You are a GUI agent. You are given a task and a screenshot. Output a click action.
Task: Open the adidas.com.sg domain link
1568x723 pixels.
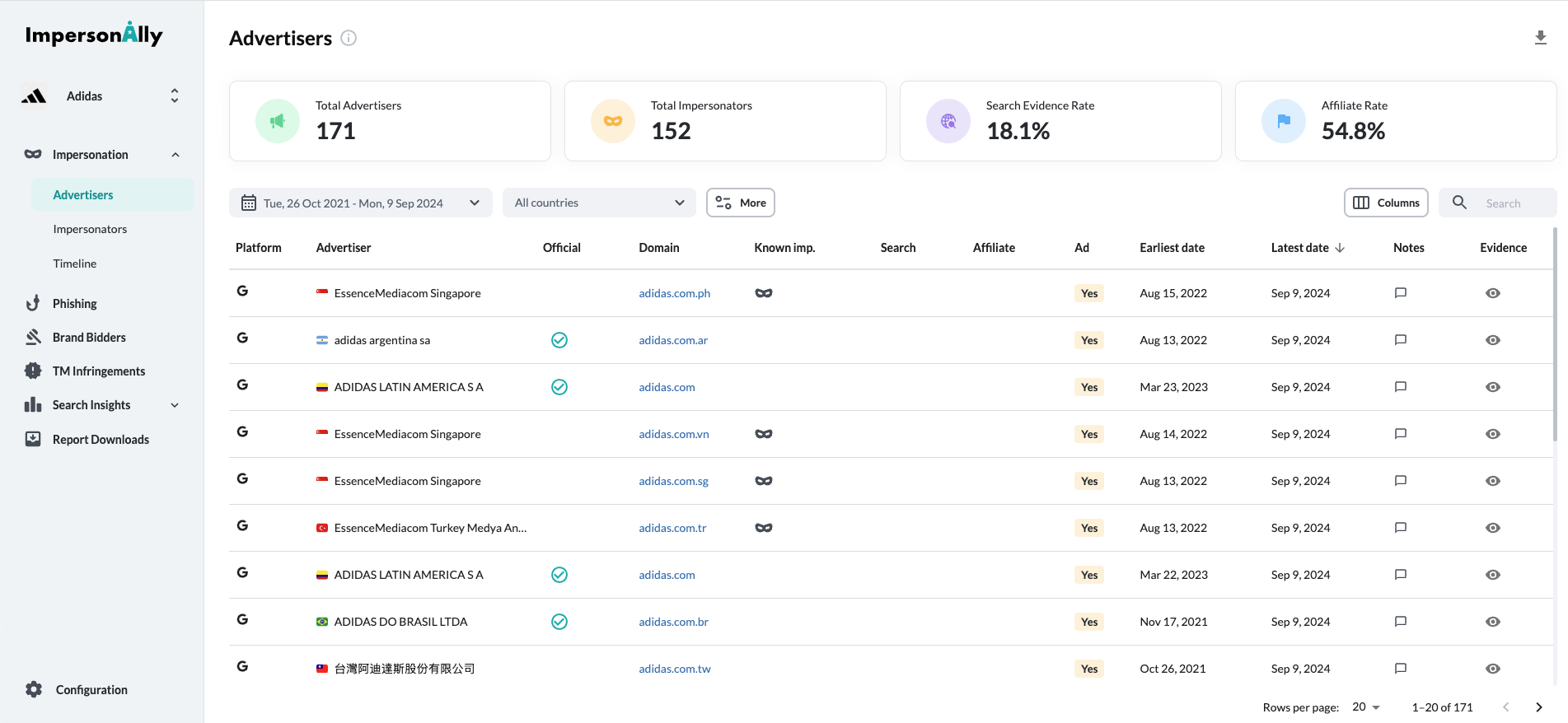(673, 481)
